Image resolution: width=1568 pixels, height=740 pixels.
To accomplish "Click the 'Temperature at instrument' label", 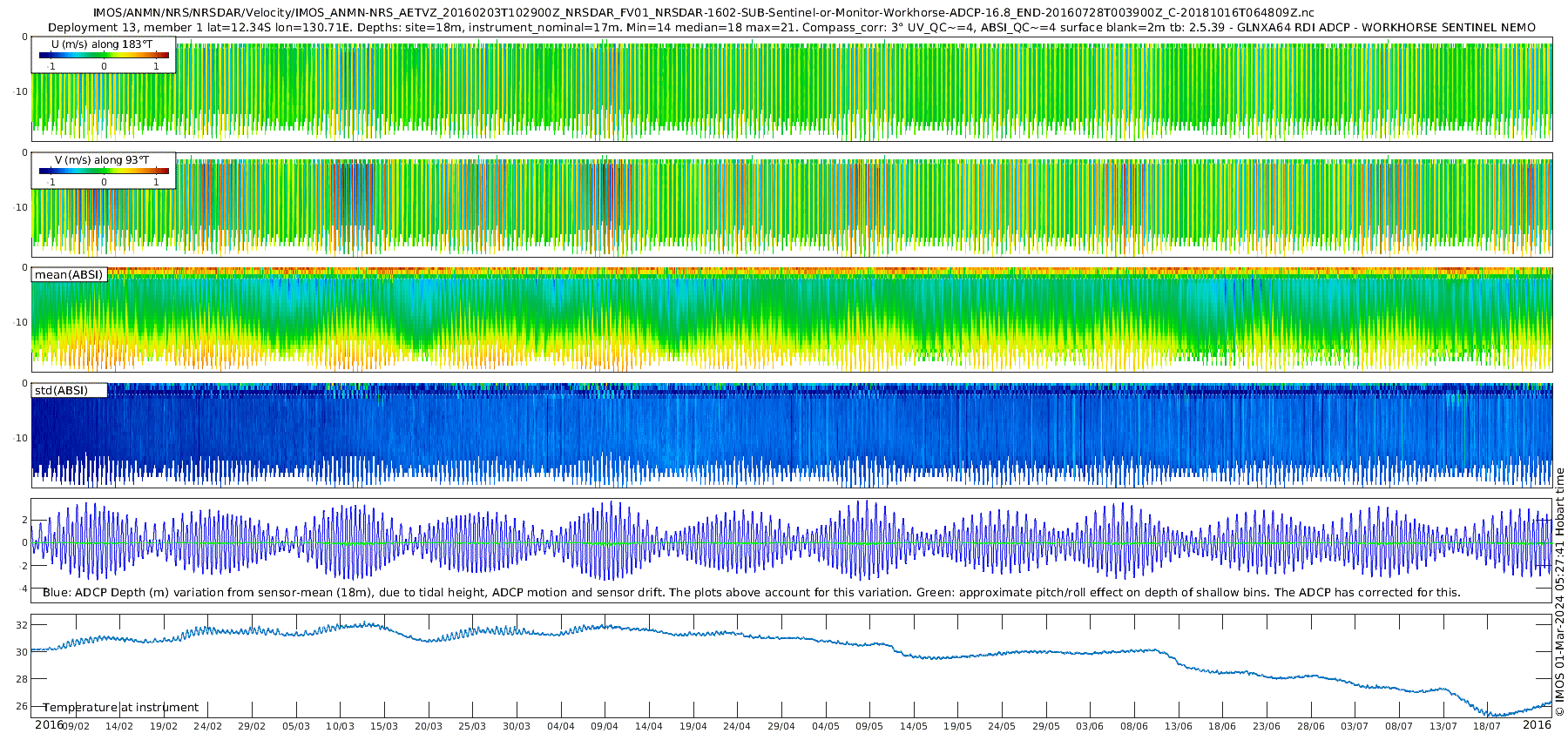I will coord(121,708).
